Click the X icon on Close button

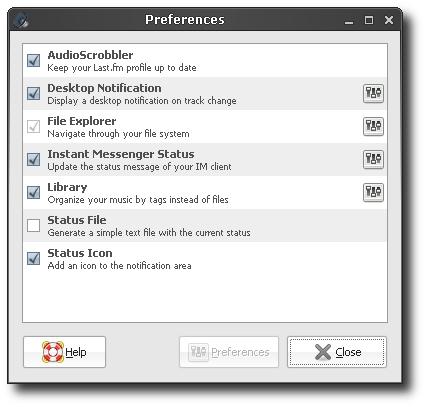pyautogui.click(x=322, y=352)
